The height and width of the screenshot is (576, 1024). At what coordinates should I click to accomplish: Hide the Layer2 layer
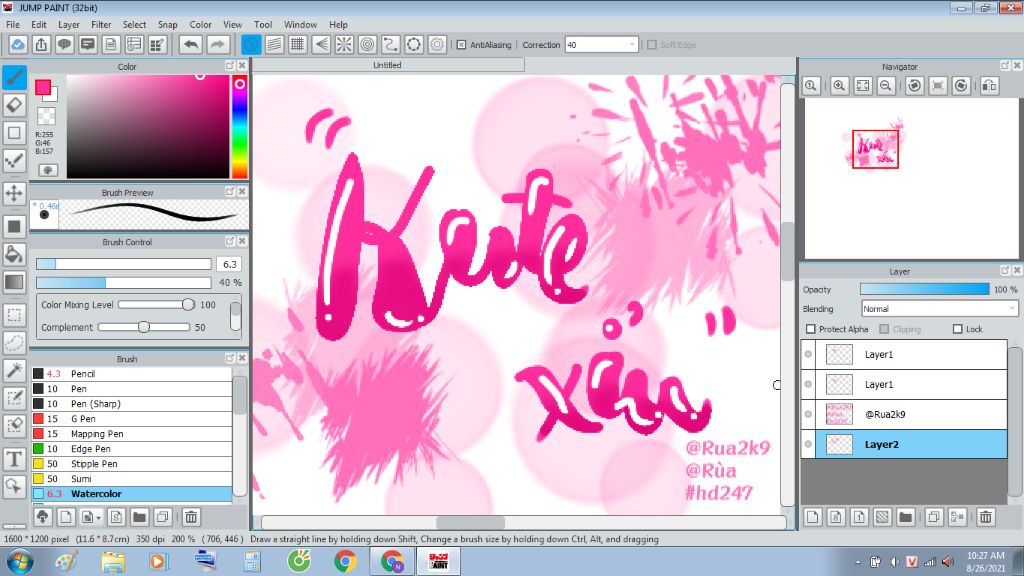(x=808, y=444)
